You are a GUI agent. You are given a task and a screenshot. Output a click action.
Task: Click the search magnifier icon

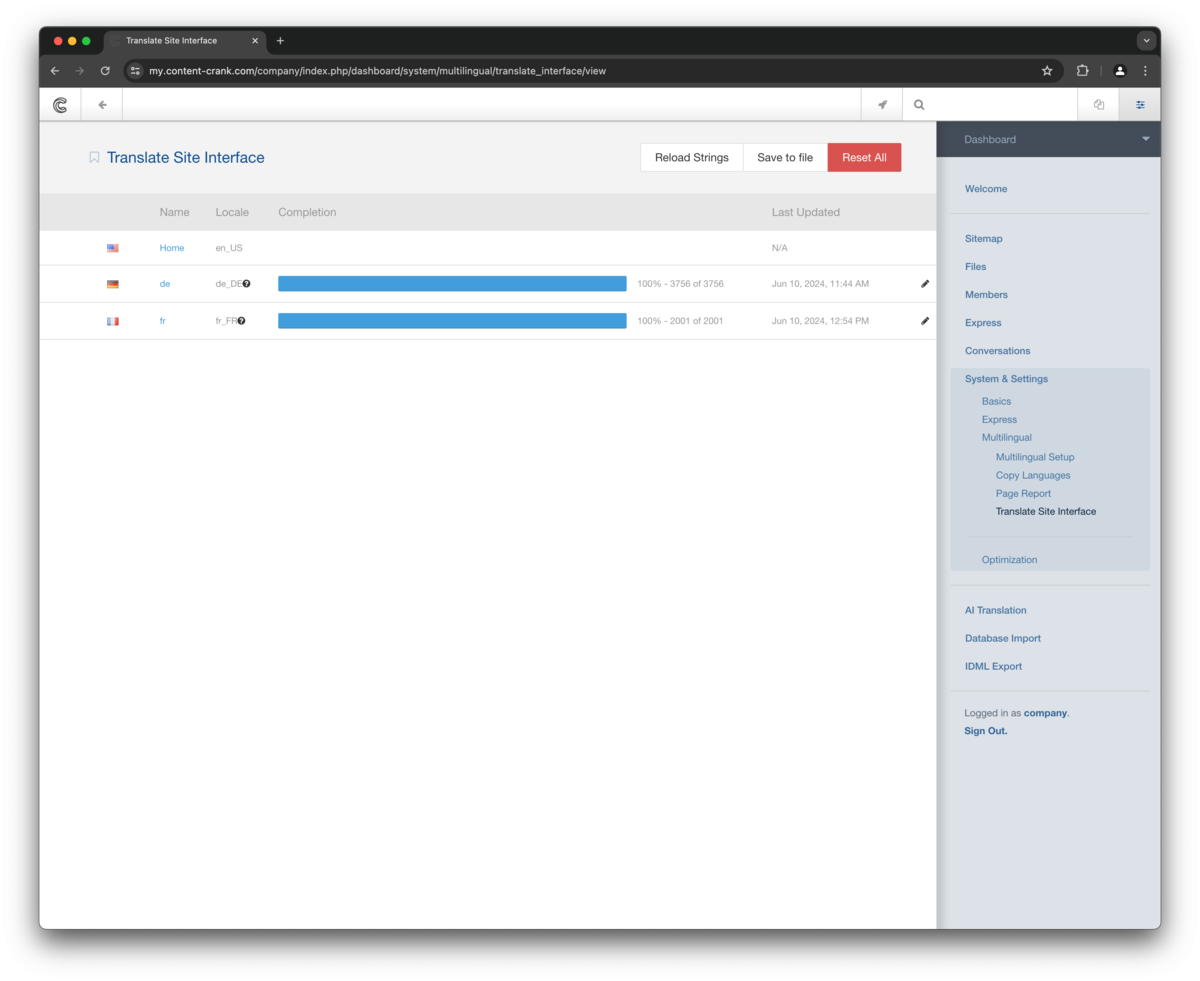919,104
